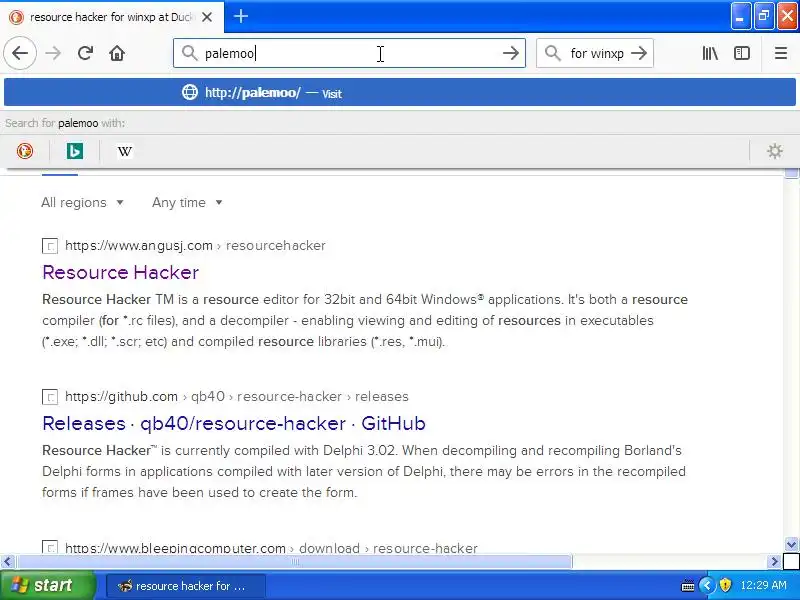Open Releases qb40/resource-hacker GitHub link
The height and width of the screenshot is (600, 800).
(234, 423)
